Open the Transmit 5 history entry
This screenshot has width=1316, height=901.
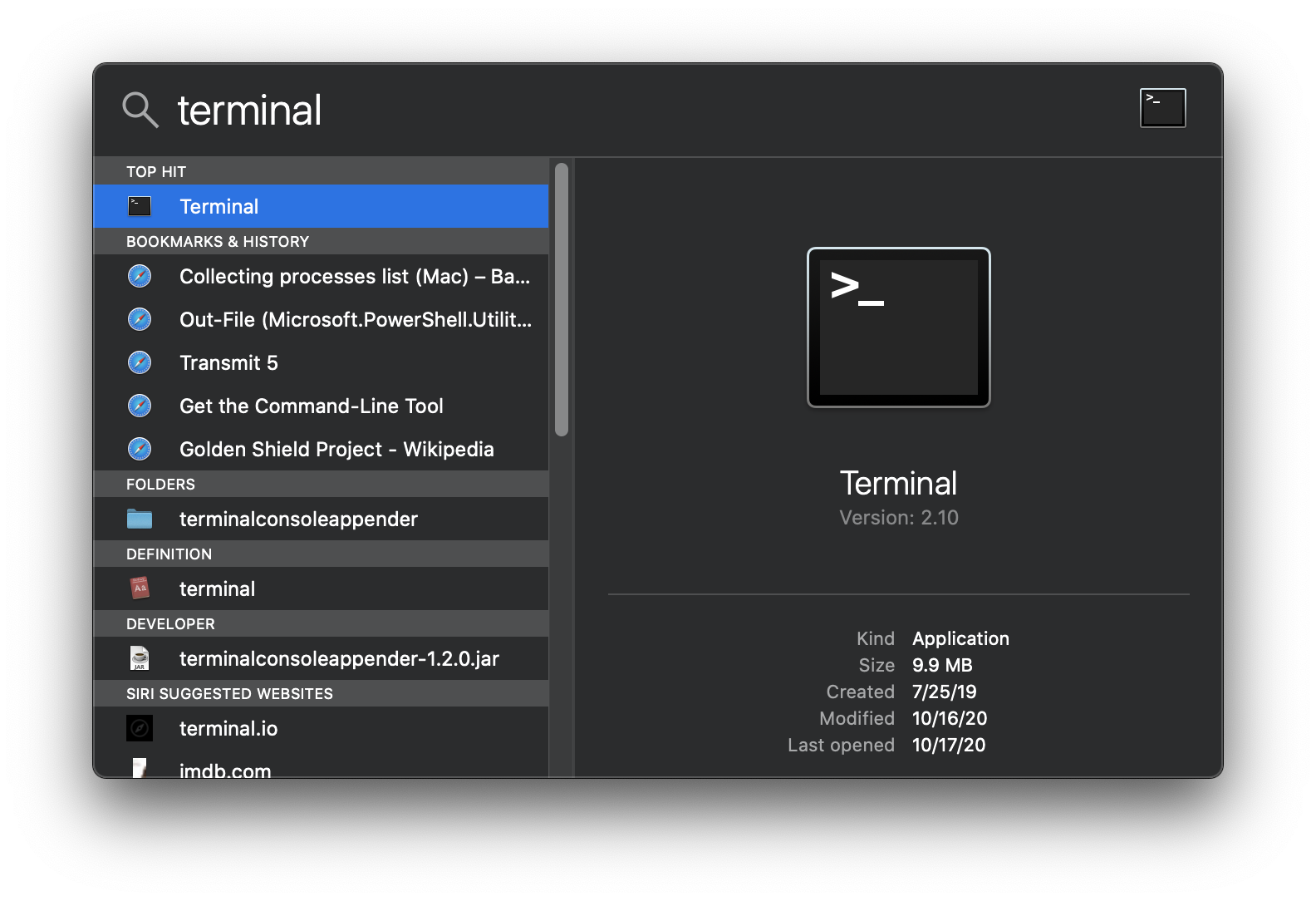pyautogui.click(x=321, y=362)
